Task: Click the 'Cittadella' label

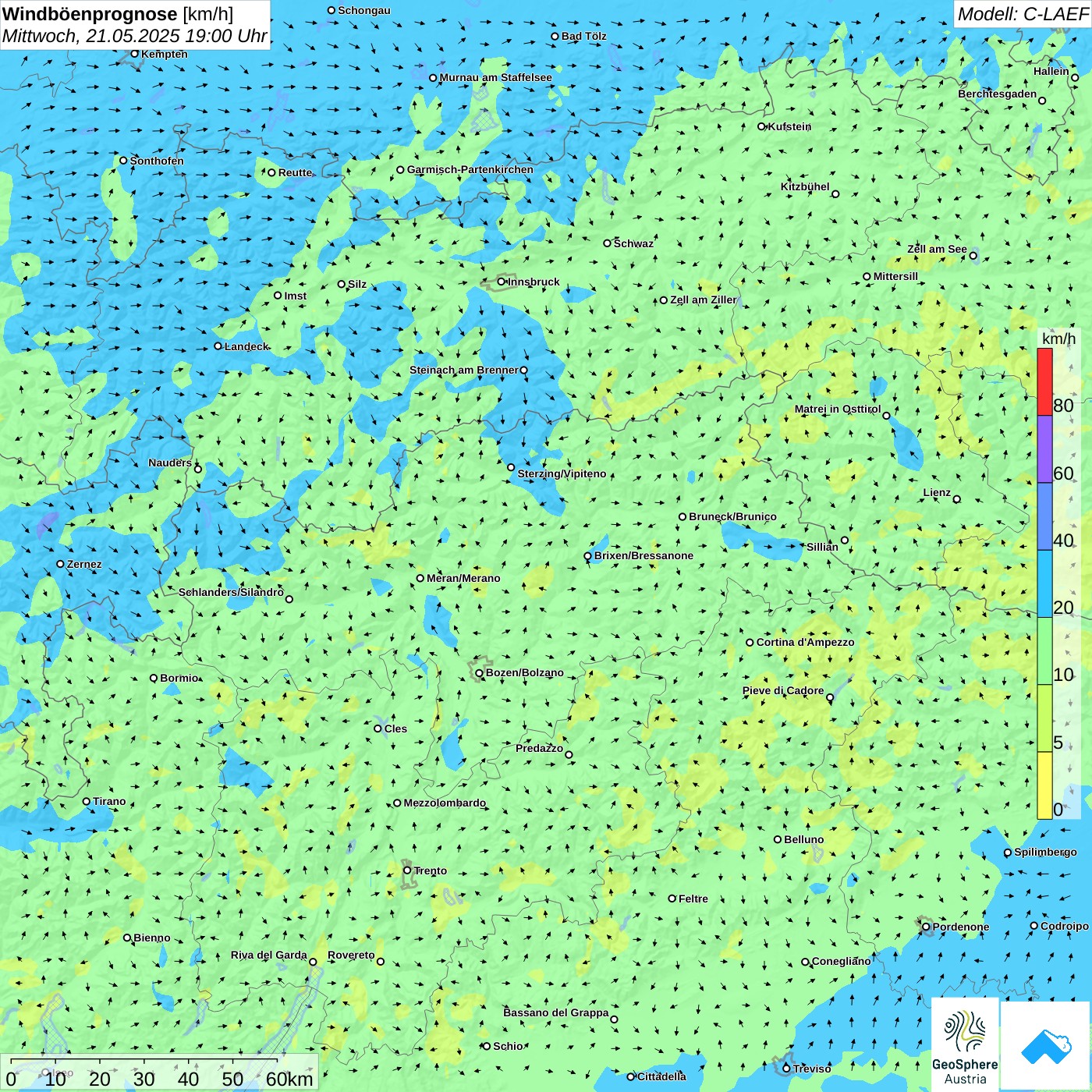Action: click(662, 1076)
